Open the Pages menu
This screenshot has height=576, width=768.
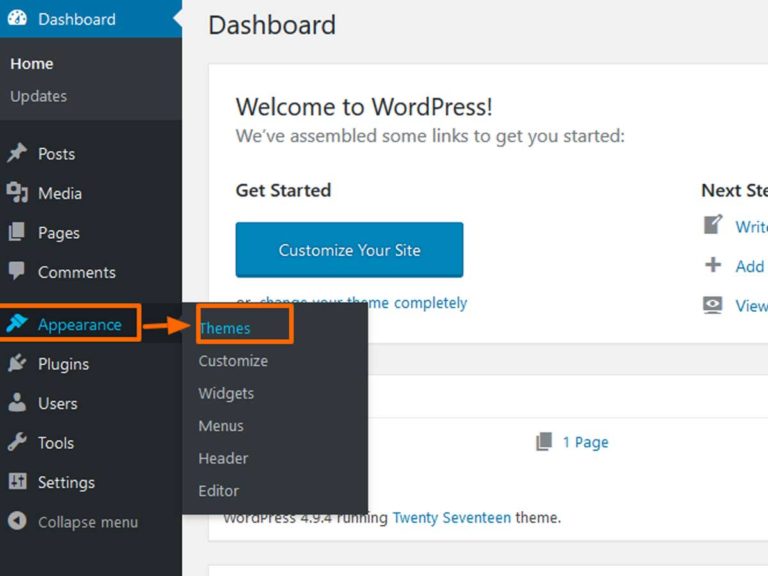tap(59, 233)
